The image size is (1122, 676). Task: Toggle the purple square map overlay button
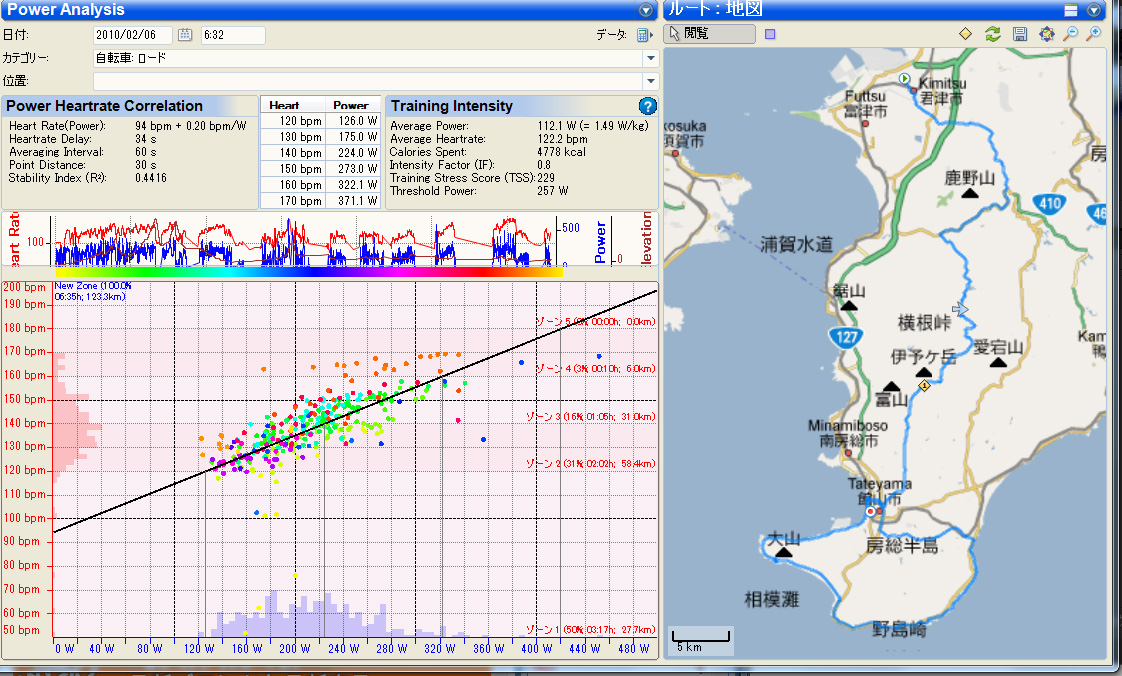coord(770,34)
